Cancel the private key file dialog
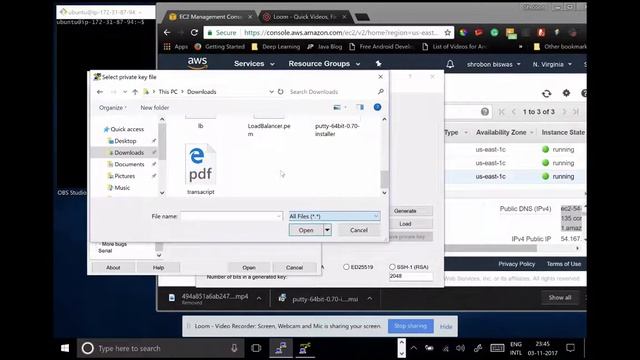The image size is (640, 360). (x=359, y=230)
